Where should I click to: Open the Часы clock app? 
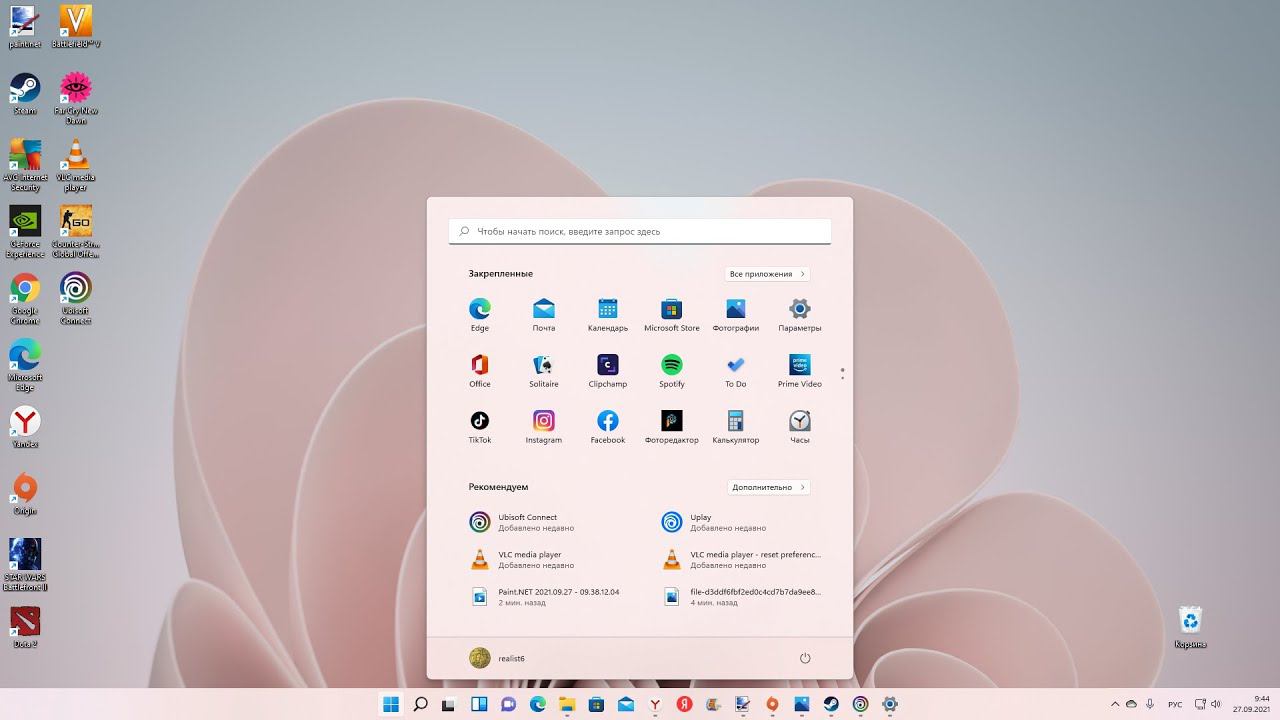tap(800, 426)
